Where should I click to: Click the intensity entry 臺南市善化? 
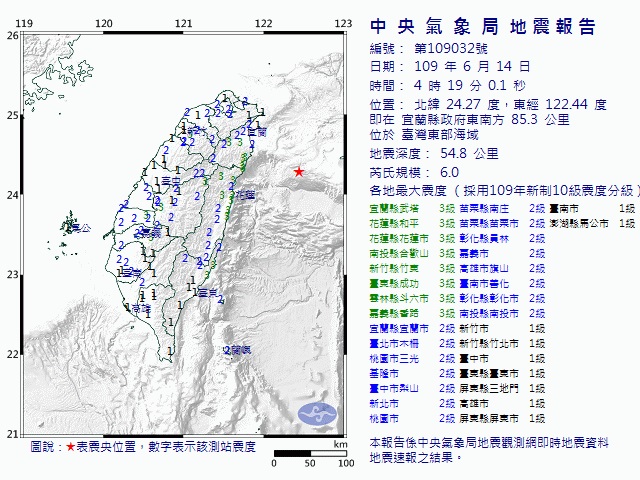tap(484, 284)
